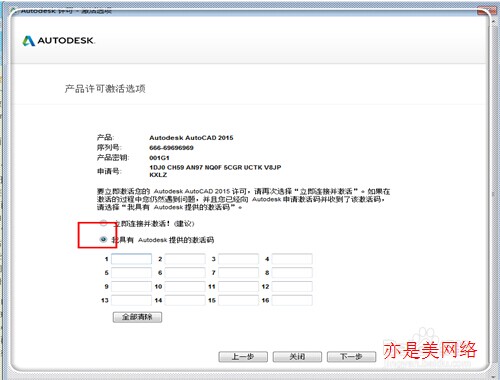Proceed with "下一步" next button
This screenshot has width=500, height=380.
click(x=351, y=357)
